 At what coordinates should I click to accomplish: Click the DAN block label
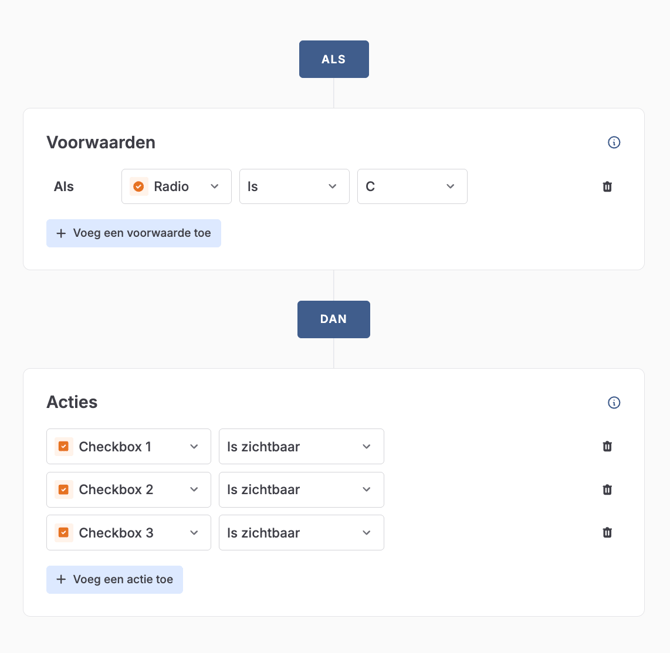(x=334, y=319)
